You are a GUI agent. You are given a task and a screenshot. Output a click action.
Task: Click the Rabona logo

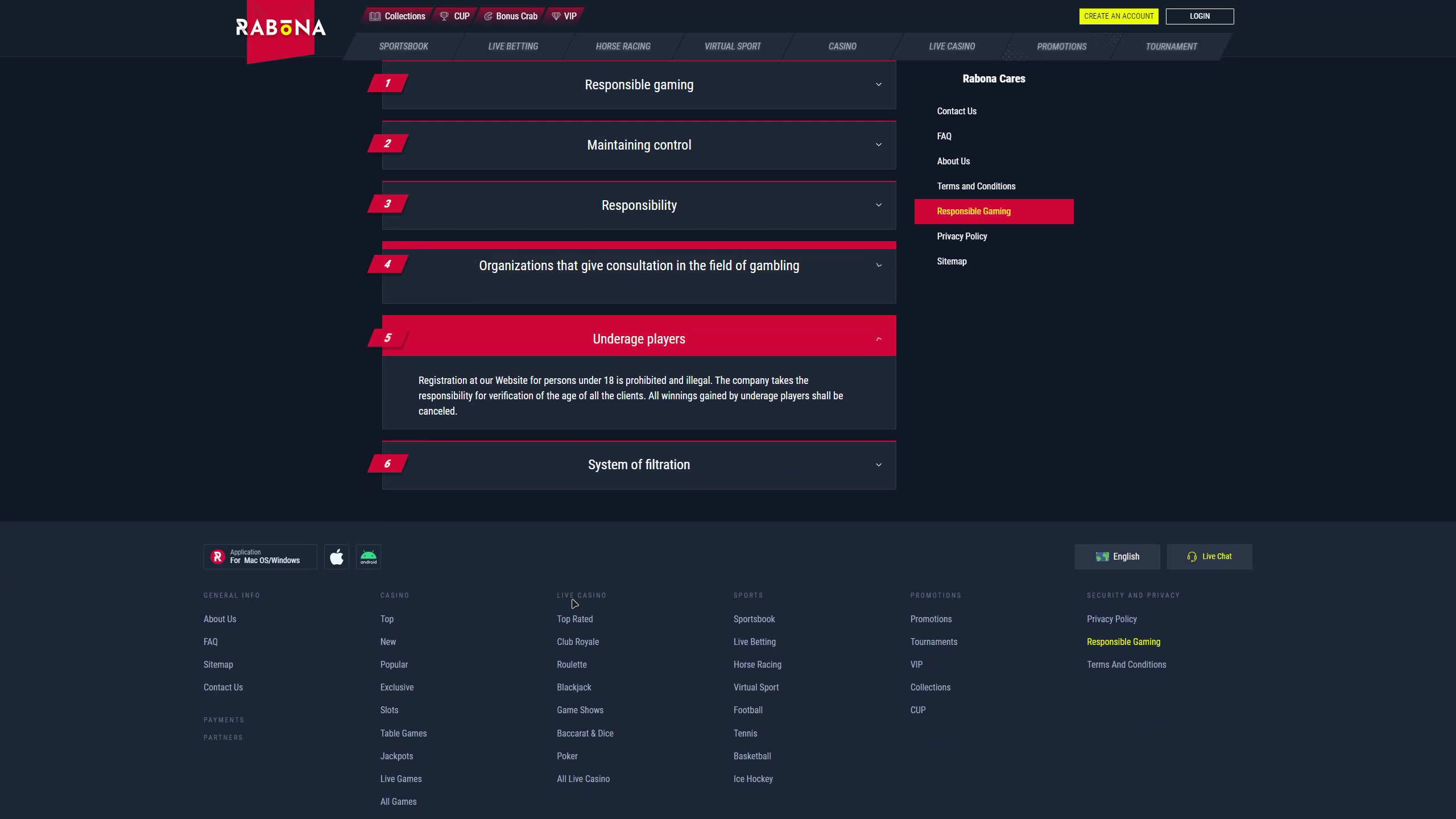click(280, 27)
